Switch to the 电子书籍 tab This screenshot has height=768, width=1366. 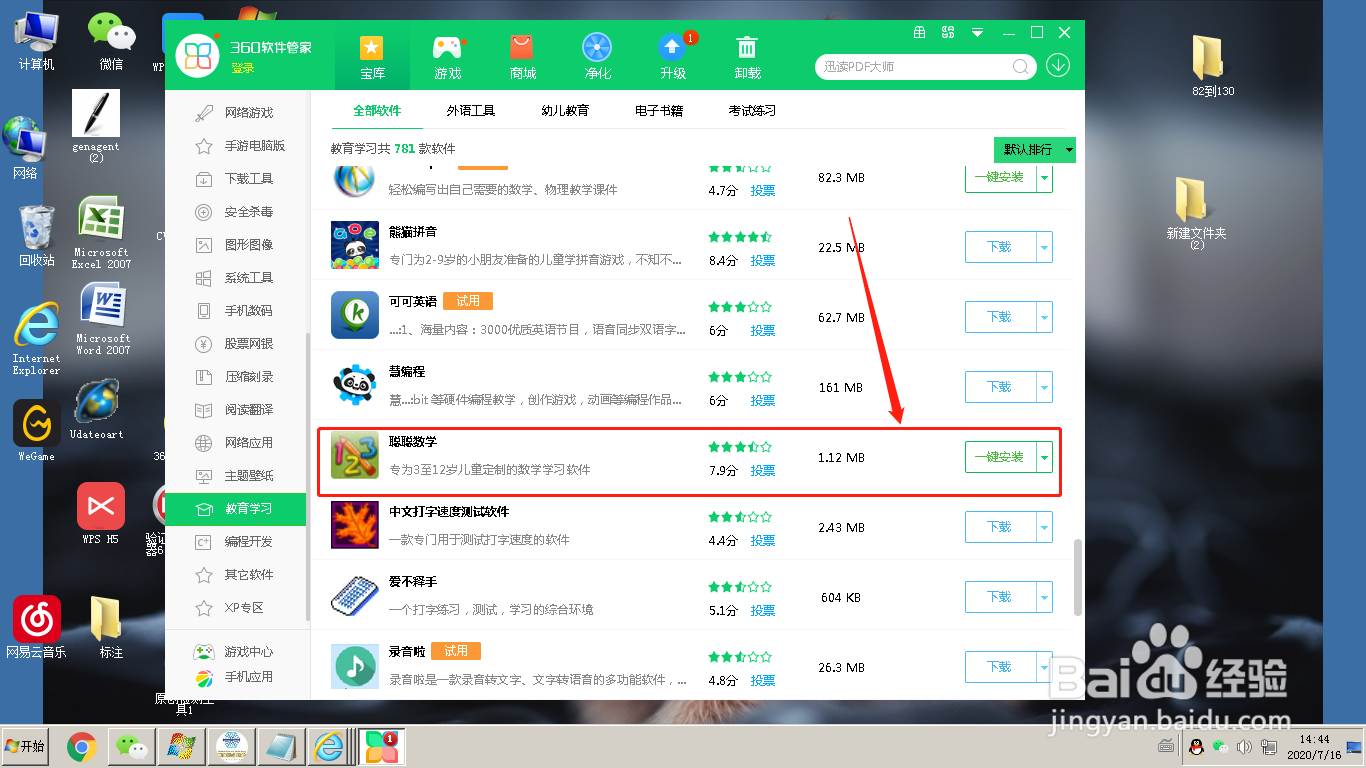[659, 111]
